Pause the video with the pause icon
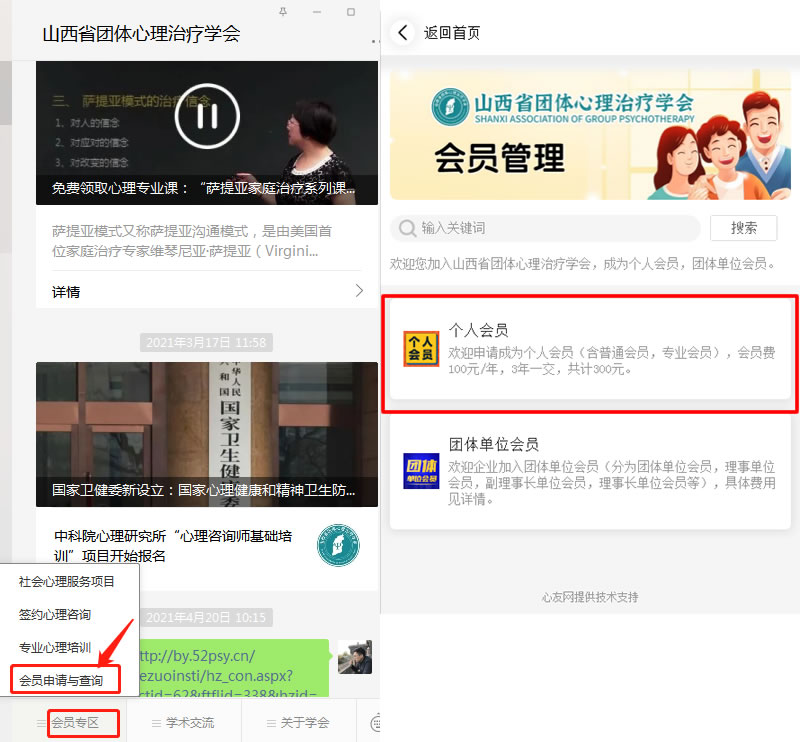The width and height of the screenshot is (800, 742). tap(207, 116)
